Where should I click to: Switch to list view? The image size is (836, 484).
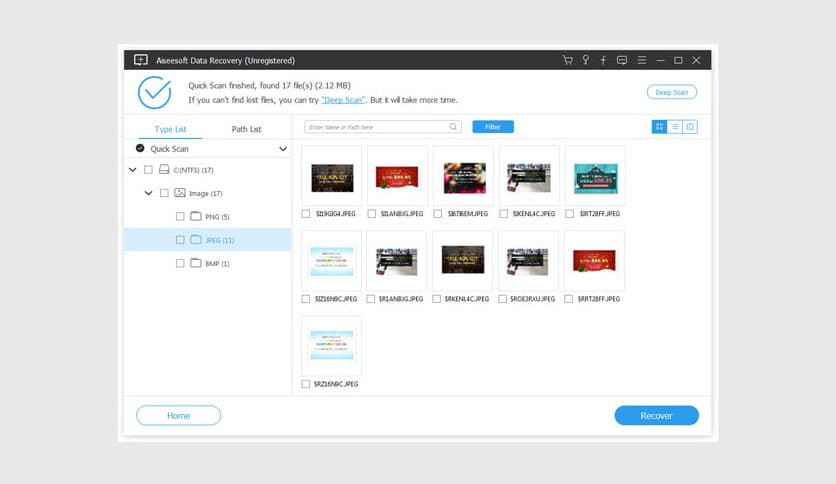pyautogui.click(x=675, y=127)
